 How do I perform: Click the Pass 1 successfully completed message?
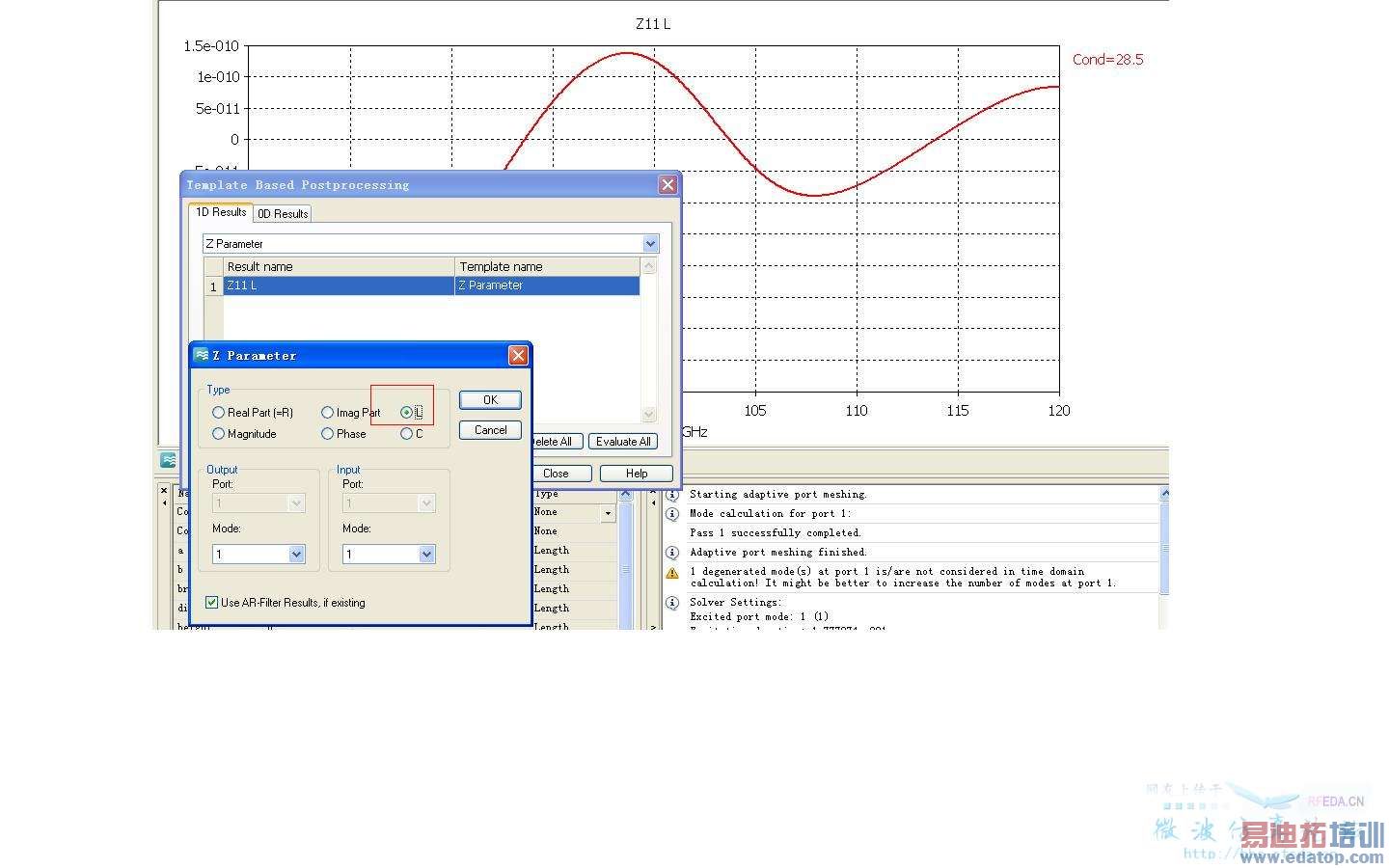776,533
